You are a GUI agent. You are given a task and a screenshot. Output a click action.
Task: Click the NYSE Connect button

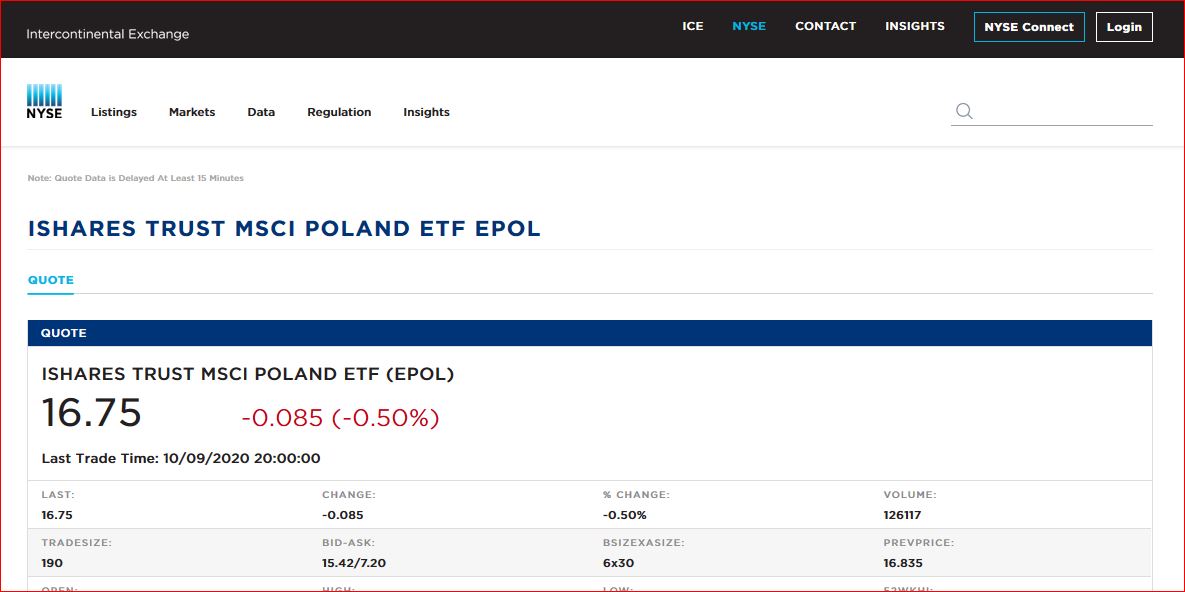coord(1029,27)
